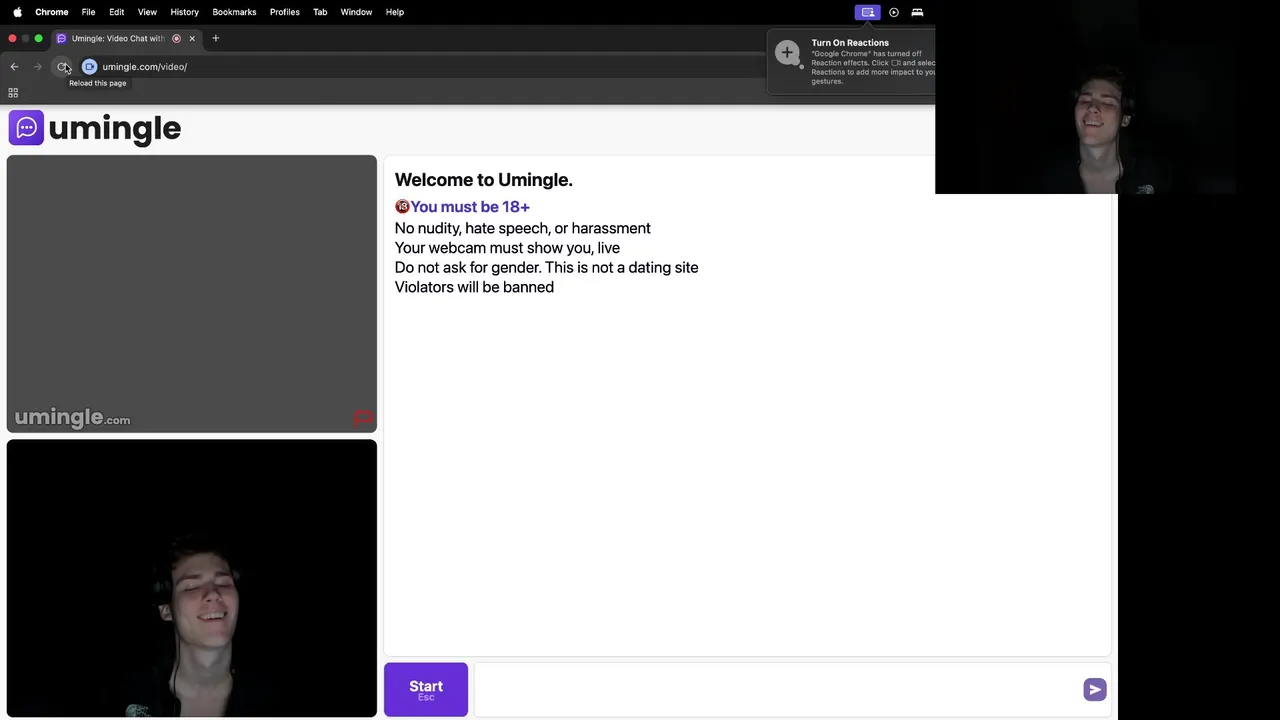Open the Edit menu
The width and height of the screenshot is (1280, 720).
116,12
